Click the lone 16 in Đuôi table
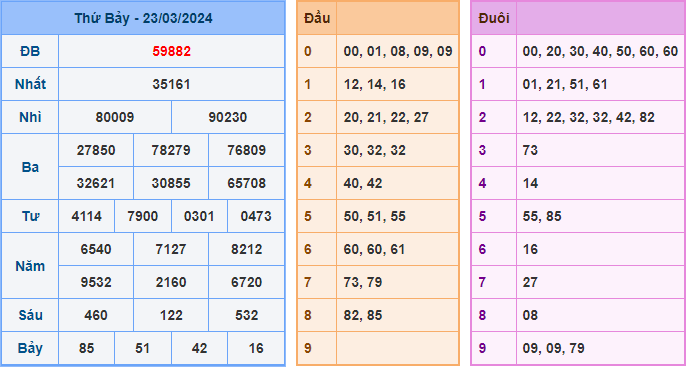 530,249
